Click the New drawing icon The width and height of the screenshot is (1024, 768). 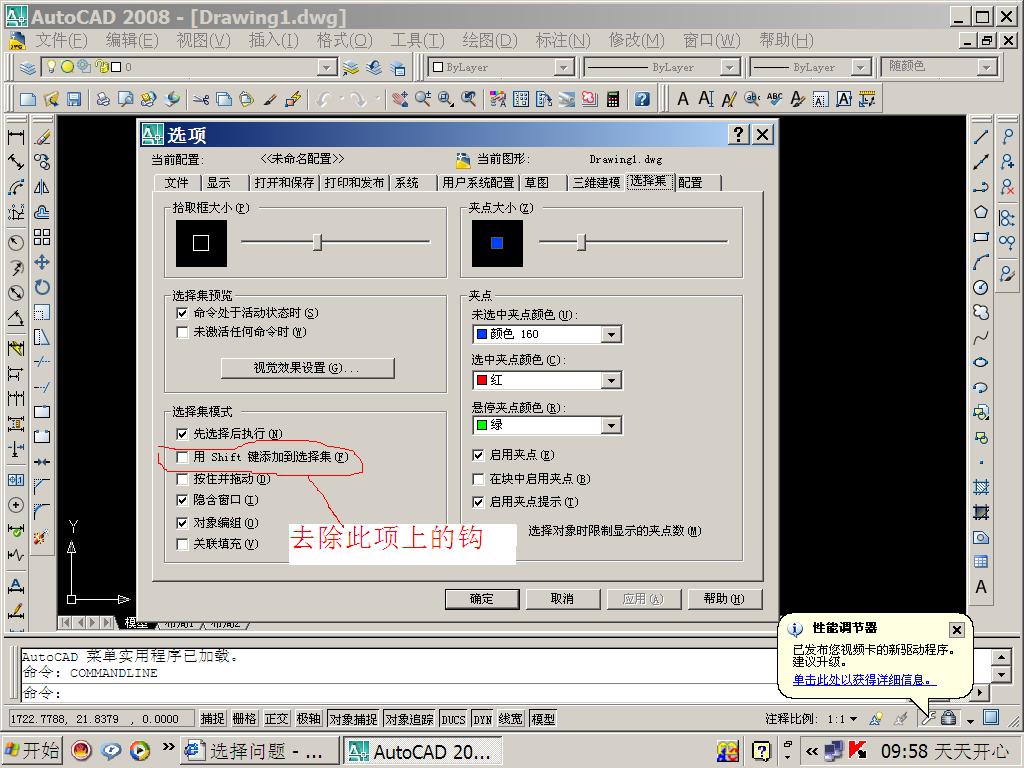28,99
